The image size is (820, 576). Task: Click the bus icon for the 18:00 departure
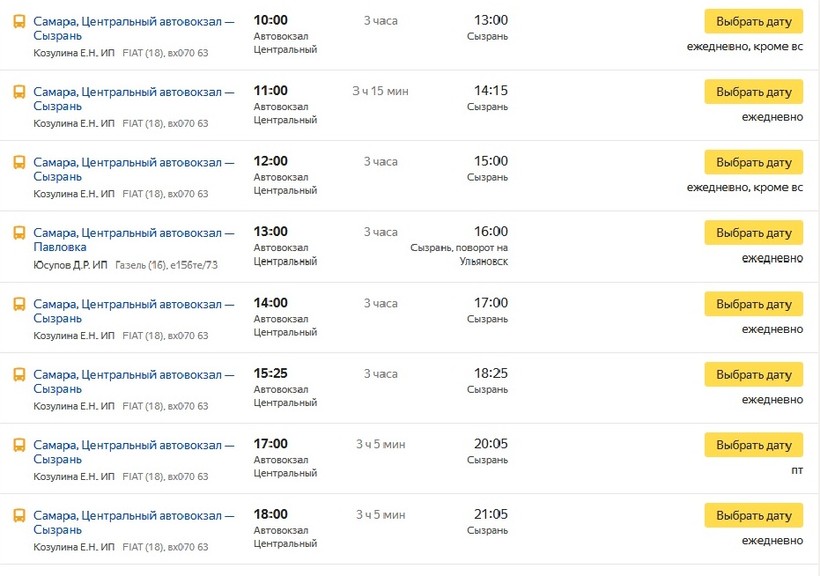tap(19, 516)
